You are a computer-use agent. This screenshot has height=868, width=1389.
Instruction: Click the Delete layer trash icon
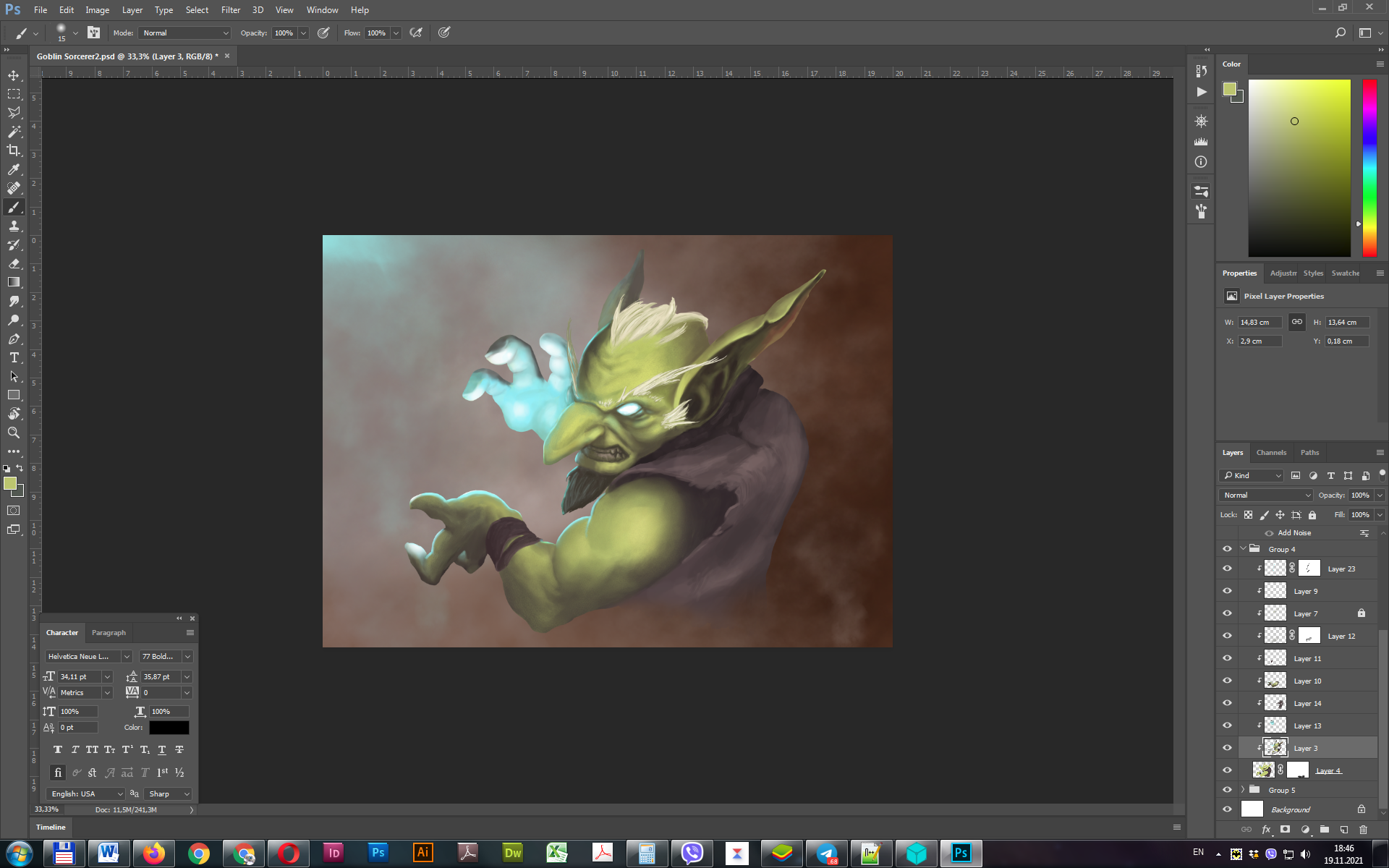point(1363,829)
